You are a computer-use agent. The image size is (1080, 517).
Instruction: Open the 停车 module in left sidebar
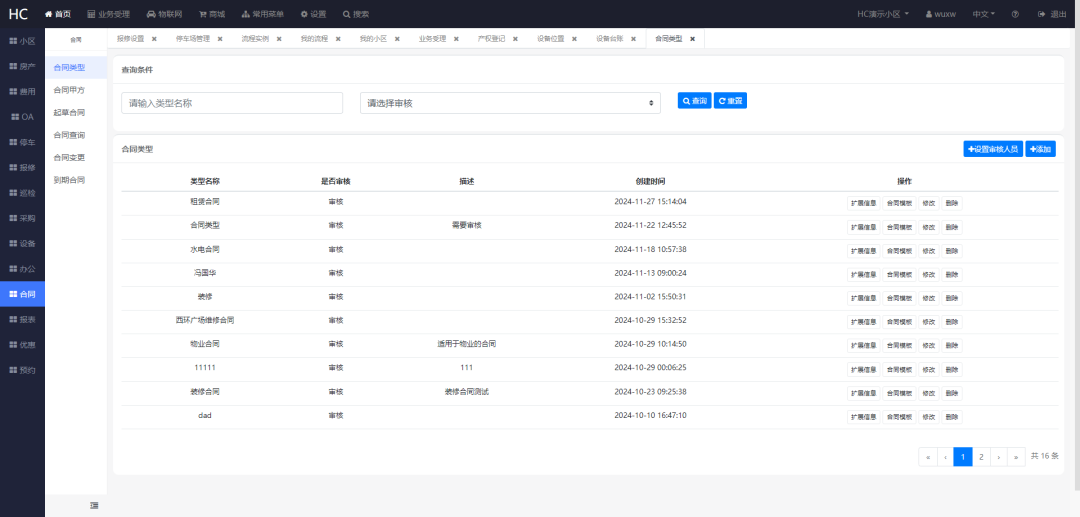(x=22, y=142)
